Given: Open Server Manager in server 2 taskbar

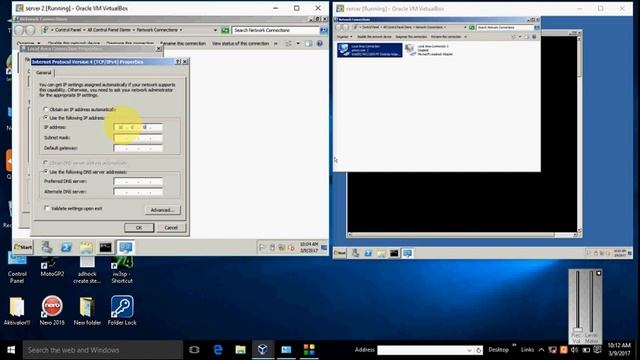Looking at the screenshot, I should coord(47,247).
